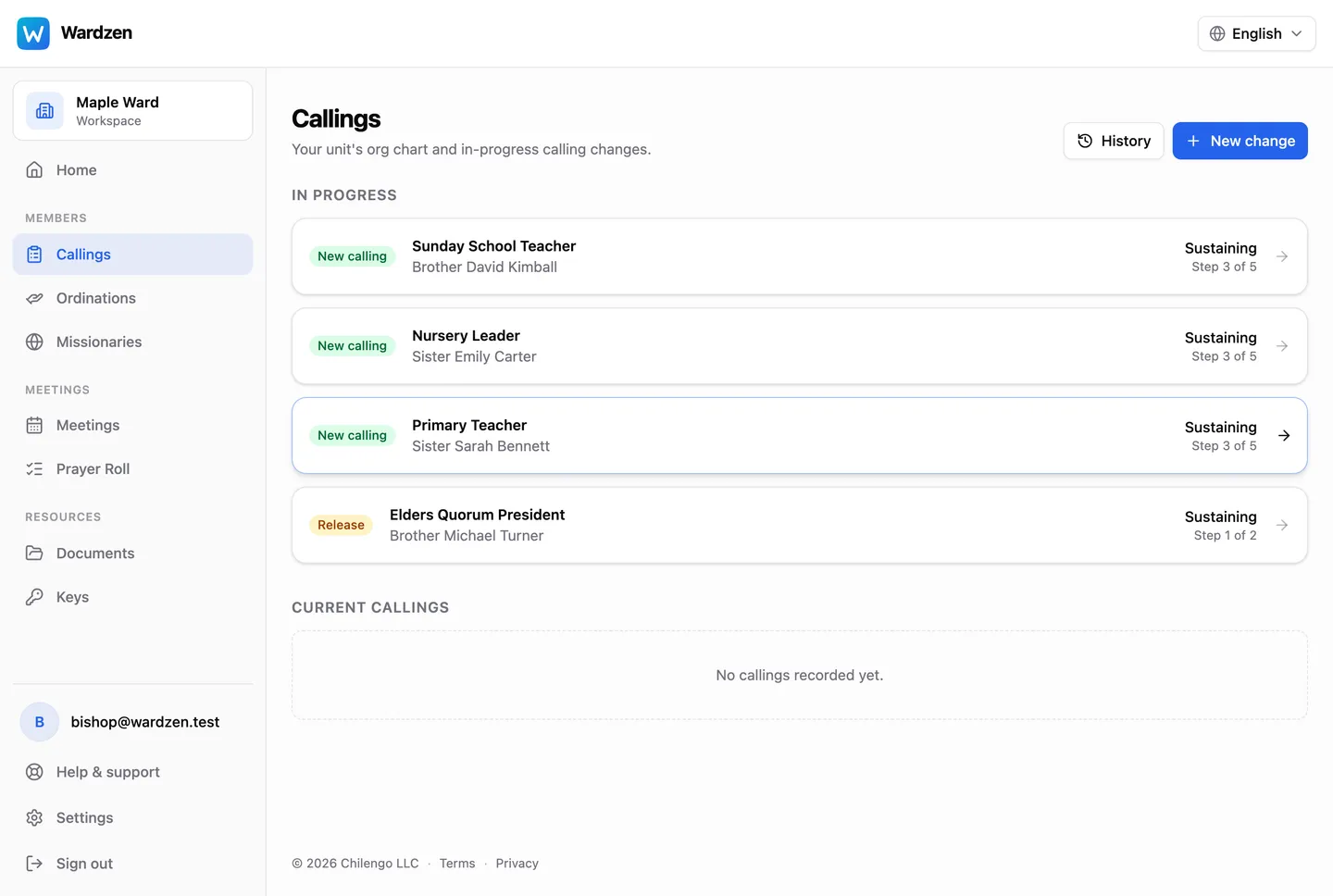Click the B user avatar
This screenshot has height=896, width=1333.
[x=40, y=722]
